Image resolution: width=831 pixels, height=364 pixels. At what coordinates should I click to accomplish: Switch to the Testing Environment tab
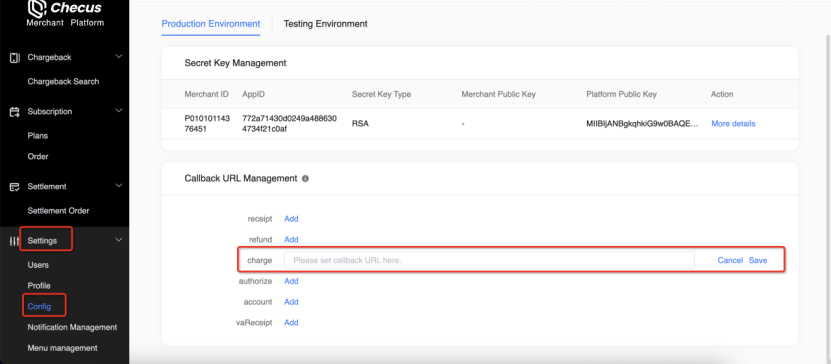point(325,24)
